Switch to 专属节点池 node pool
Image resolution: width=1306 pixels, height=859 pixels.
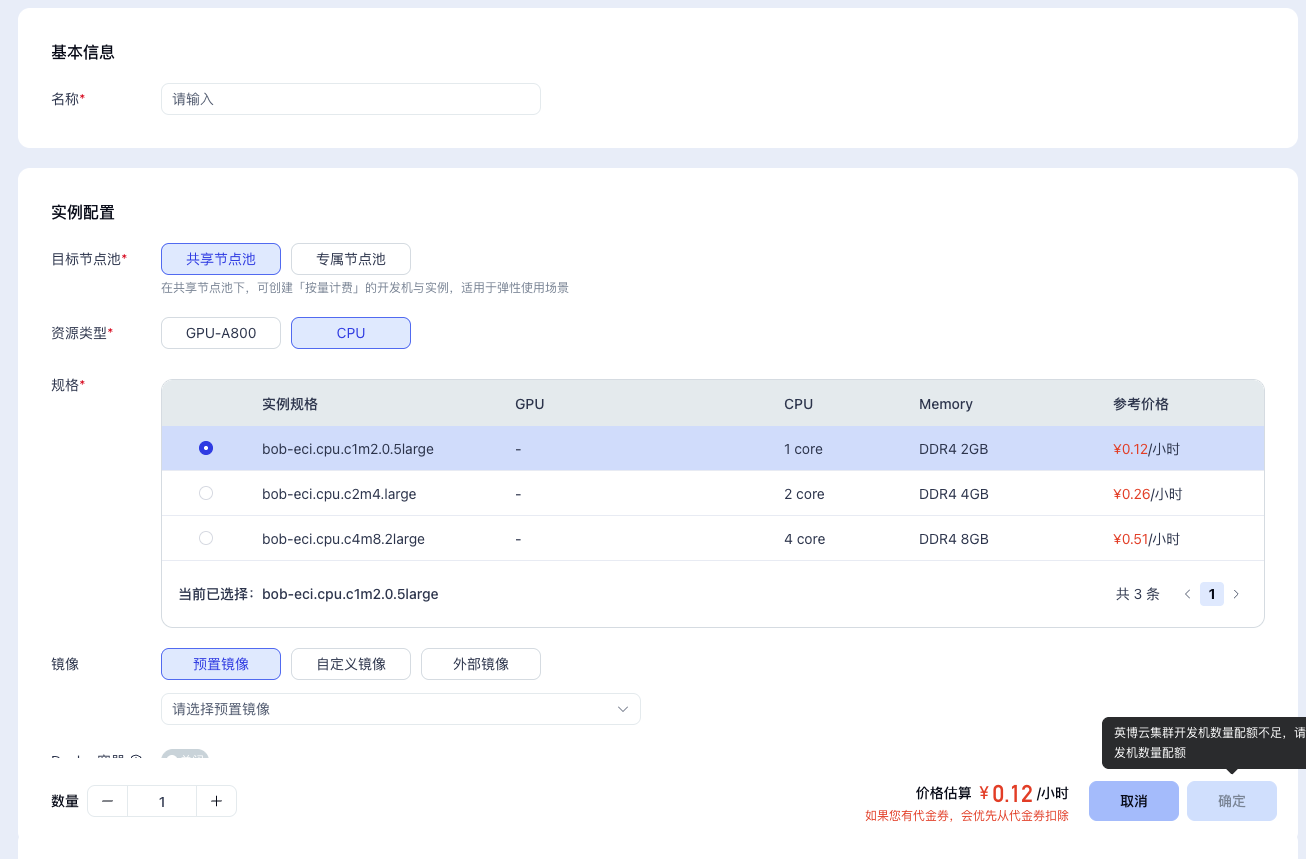pos(351,259)
